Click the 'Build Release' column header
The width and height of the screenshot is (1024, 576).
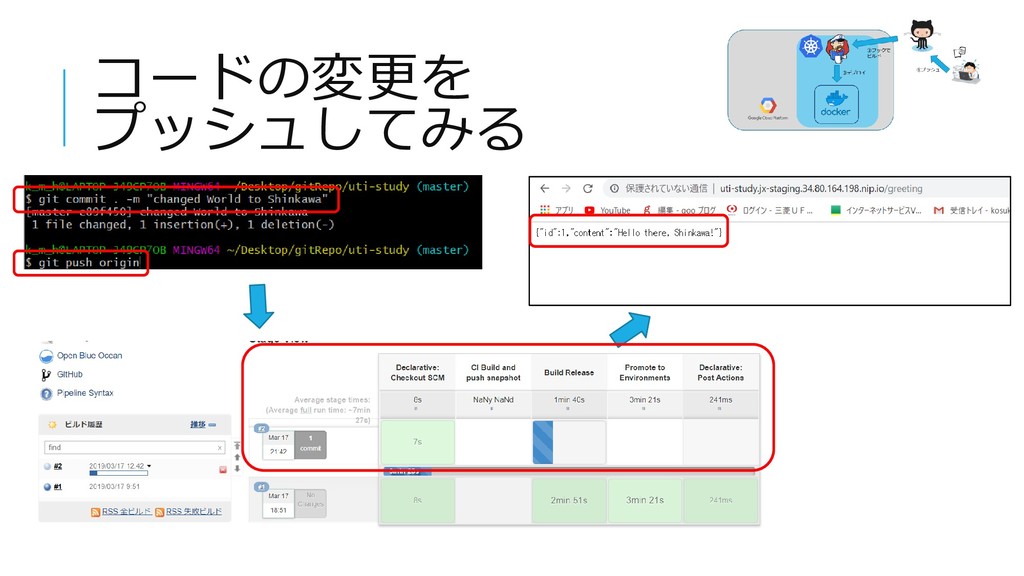pos(569,372)
